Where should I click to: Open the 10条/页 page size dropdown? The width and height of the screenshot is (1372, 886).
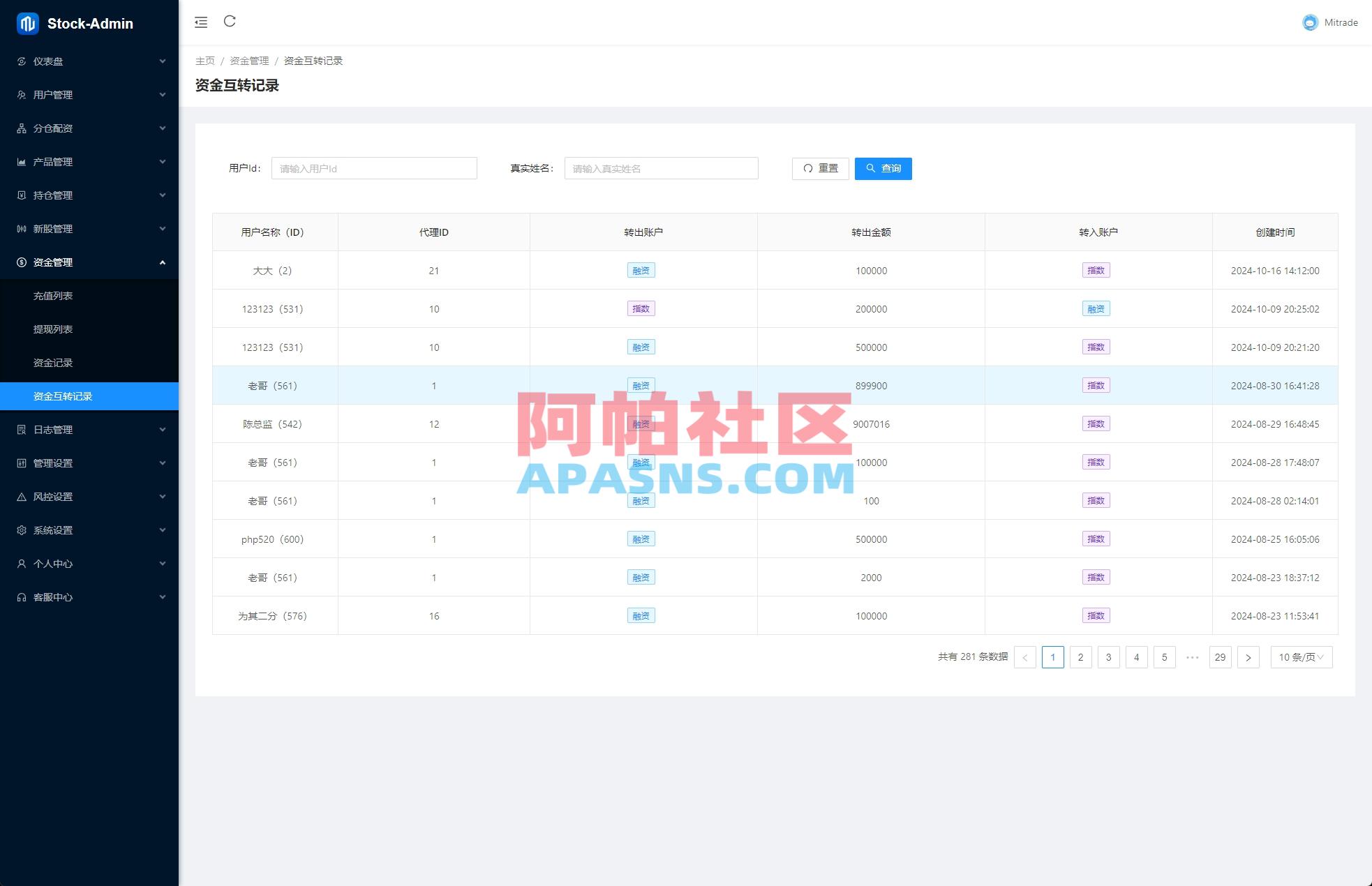(x=1300, y=656)
